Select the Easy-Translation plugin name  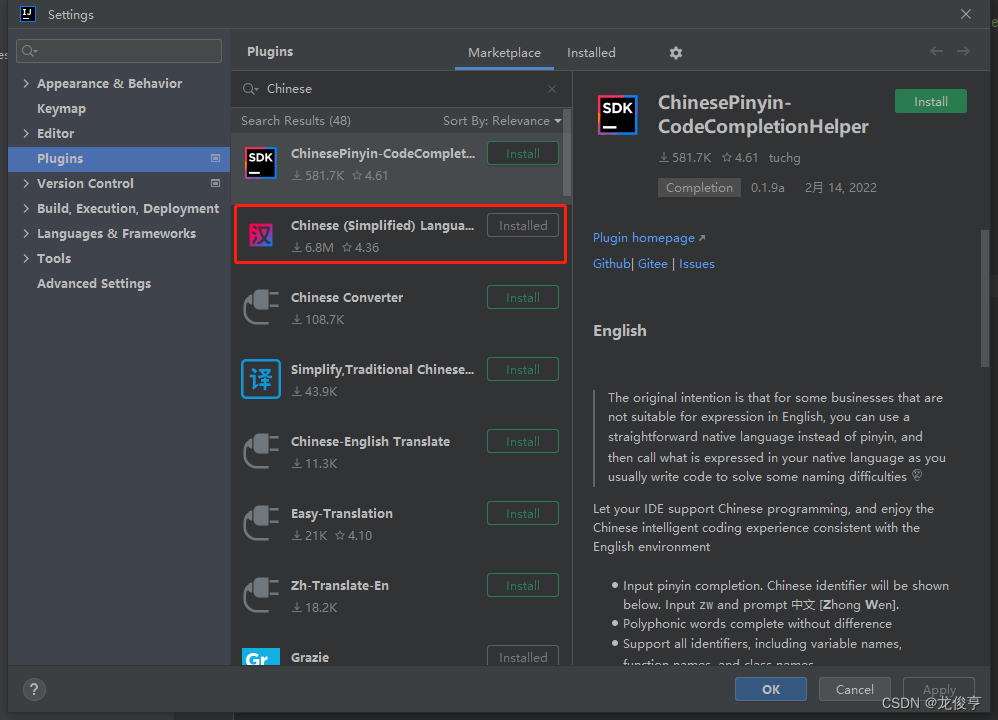[342, 513]
